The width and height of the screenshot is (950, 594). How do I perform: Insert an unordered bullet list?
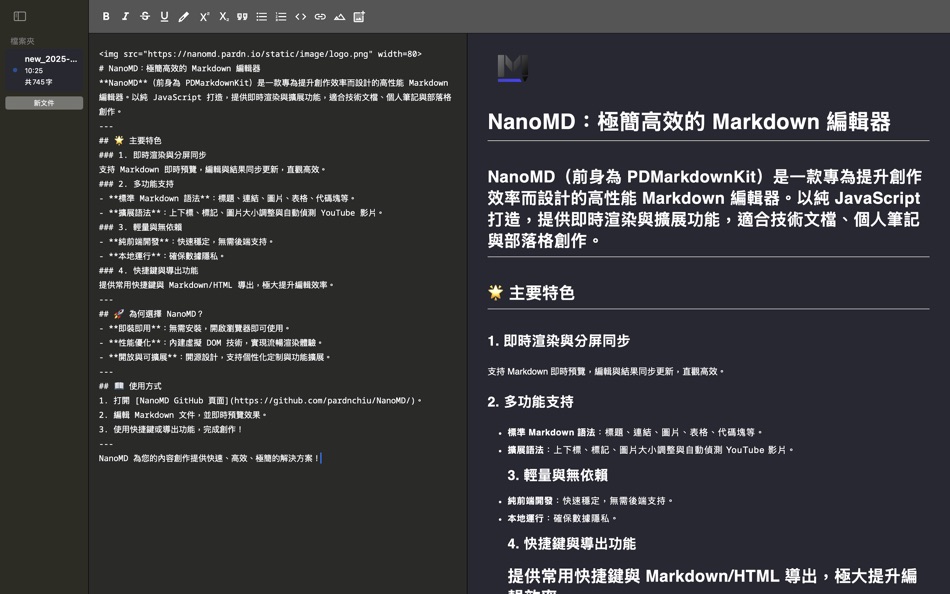[262, 16]
